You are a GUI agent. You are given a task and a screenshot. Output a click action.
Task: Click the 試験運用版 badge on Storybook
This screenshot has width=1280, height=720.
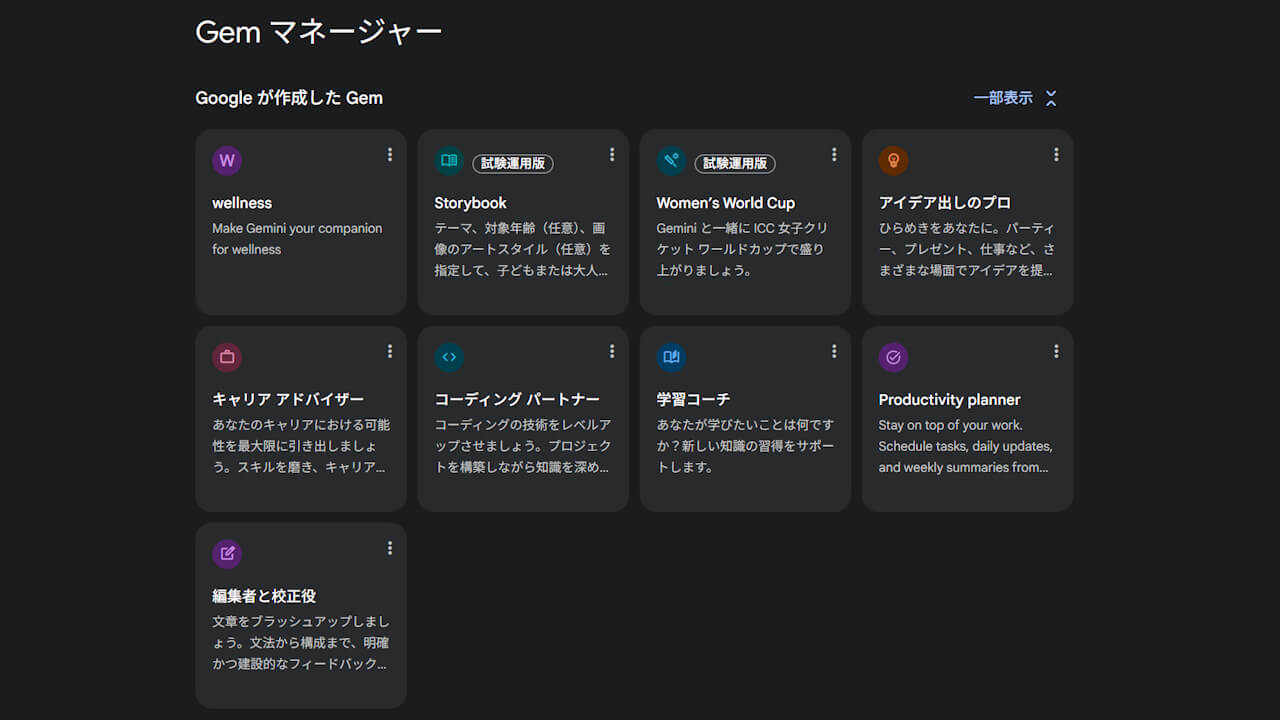(513, 163)
